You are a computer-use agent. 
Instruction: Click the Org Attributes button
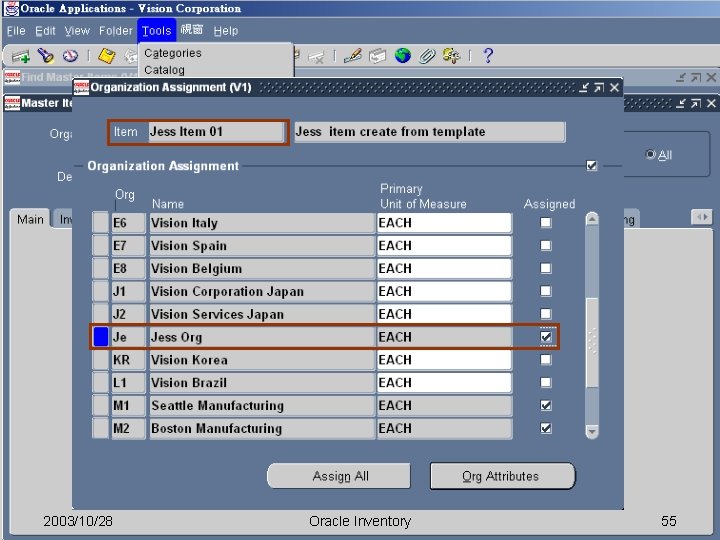[502, 476]
